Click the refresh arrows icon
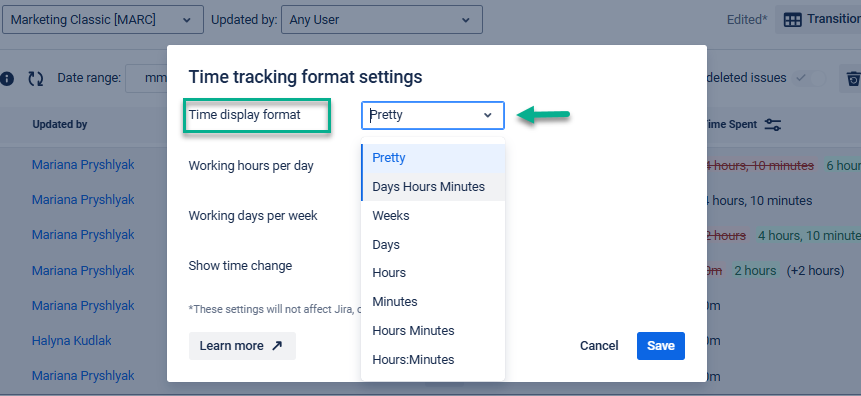This screenshot has height=396, width=861. (x=36, y=79)
